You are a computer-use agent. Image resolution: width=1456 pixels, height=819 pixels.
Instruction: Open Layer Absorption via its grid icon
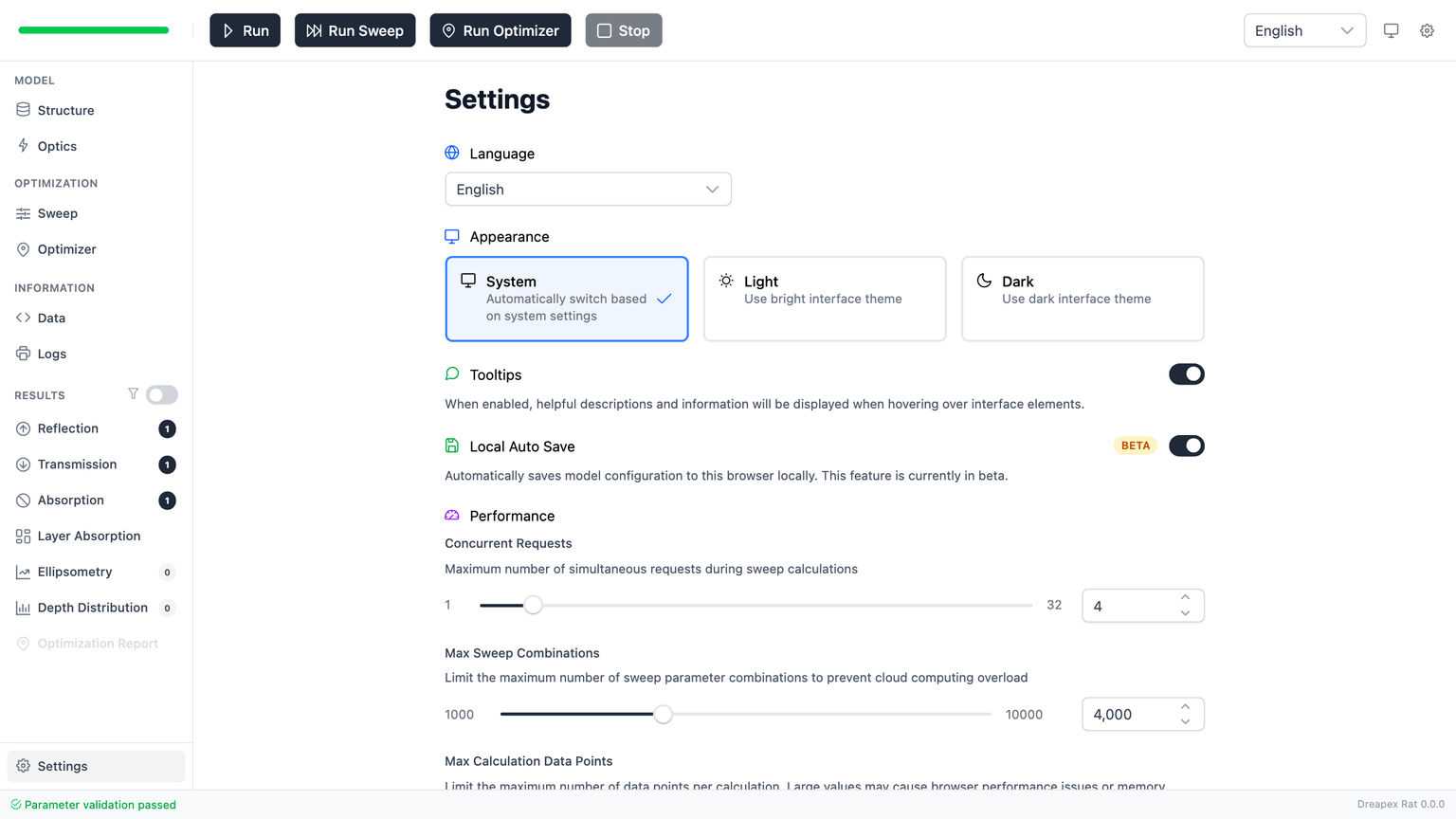[23, 536]
